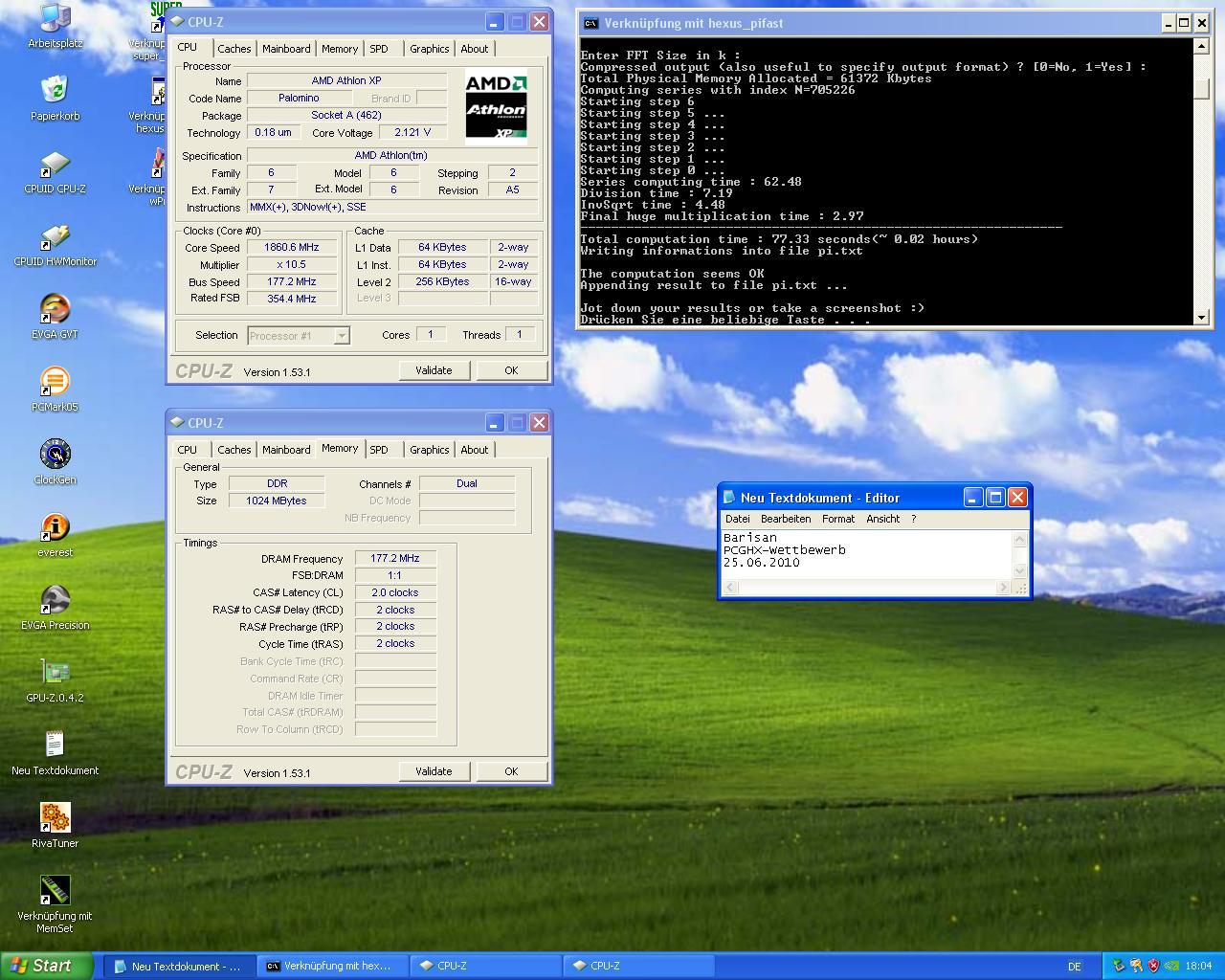Open Graphics tab in lower CPU-Z window
Screen dimensions: 1225x980
pyautogui.click(x=429, y=450)
